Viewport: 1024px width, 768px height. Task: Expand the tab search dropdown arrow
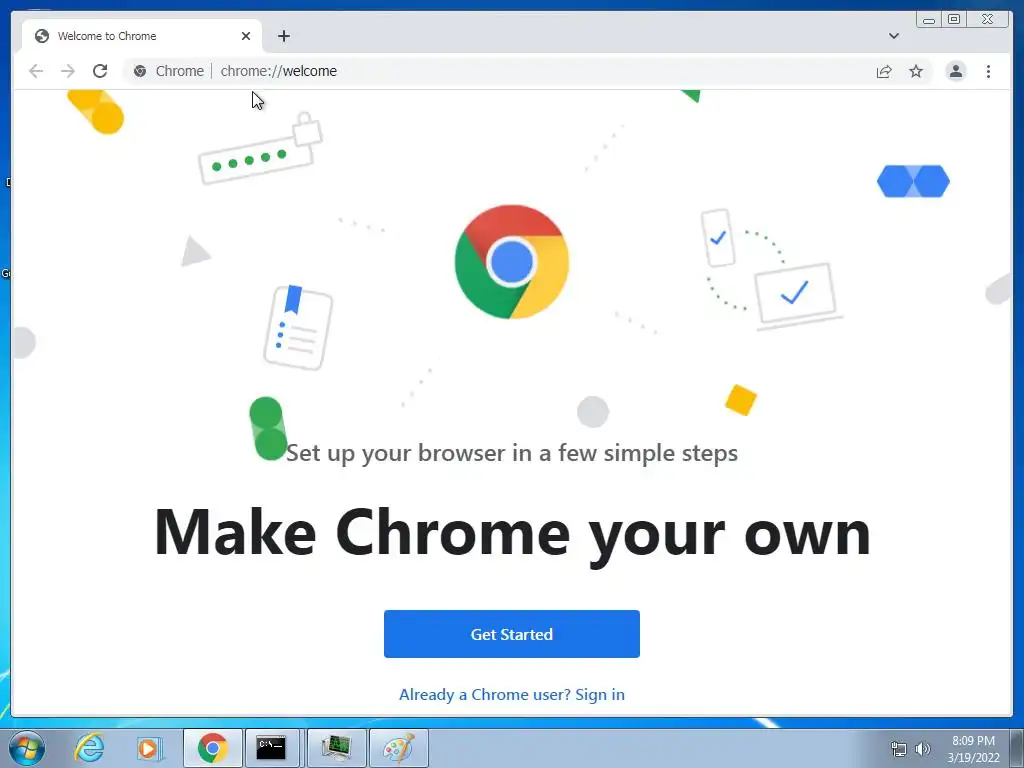pyautogui.click(x=893, y=36)
